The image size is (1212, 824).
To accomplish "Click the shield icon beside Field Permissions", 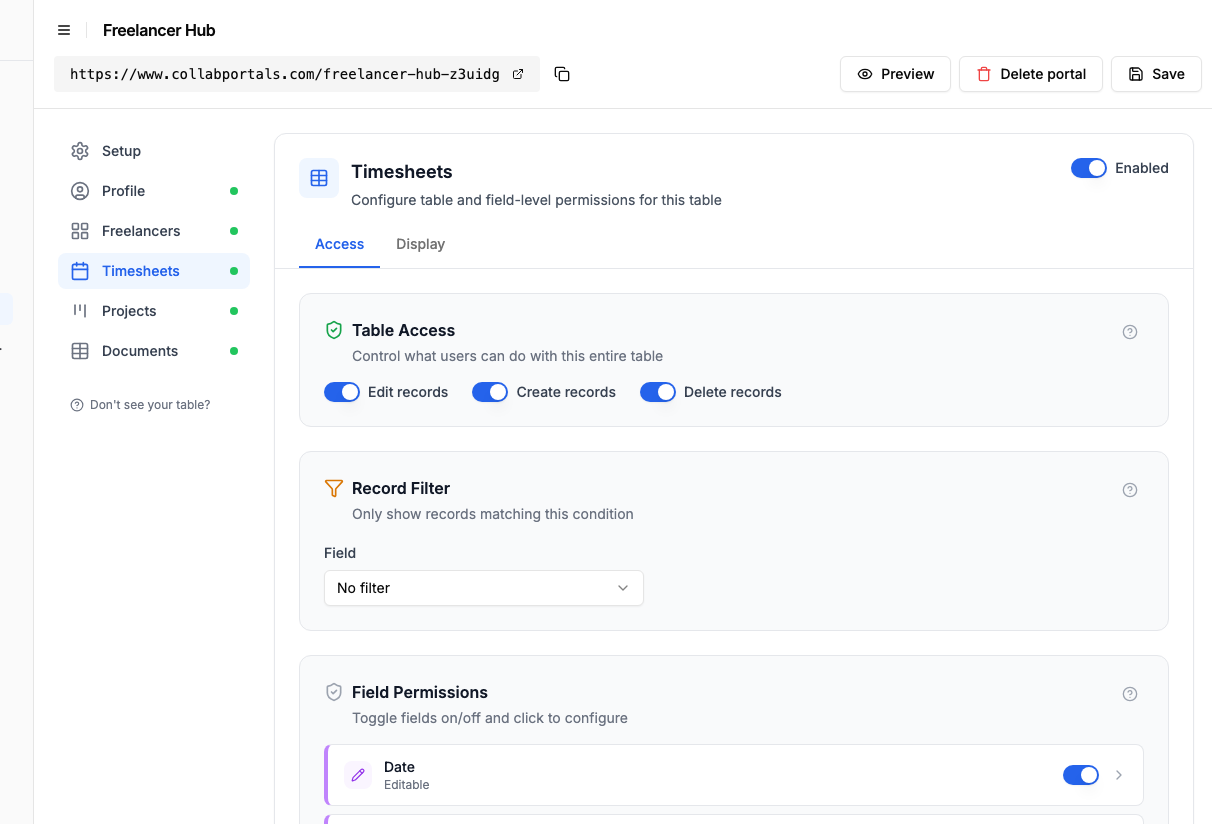I will tap(334, 692).
